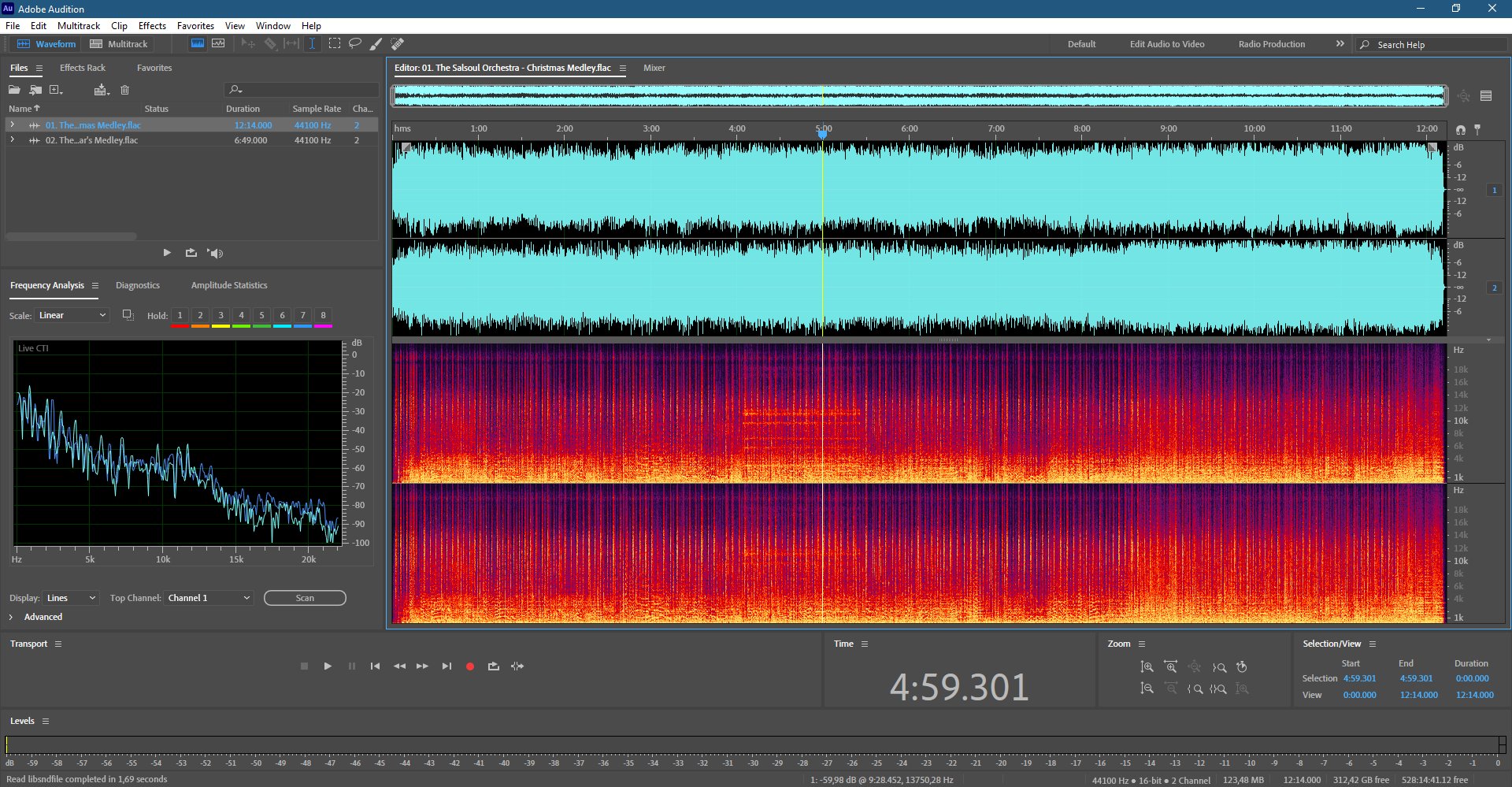Click Move Playhead to Next button
Viewport: 1512px width, 787px height.
click(447, 666)
